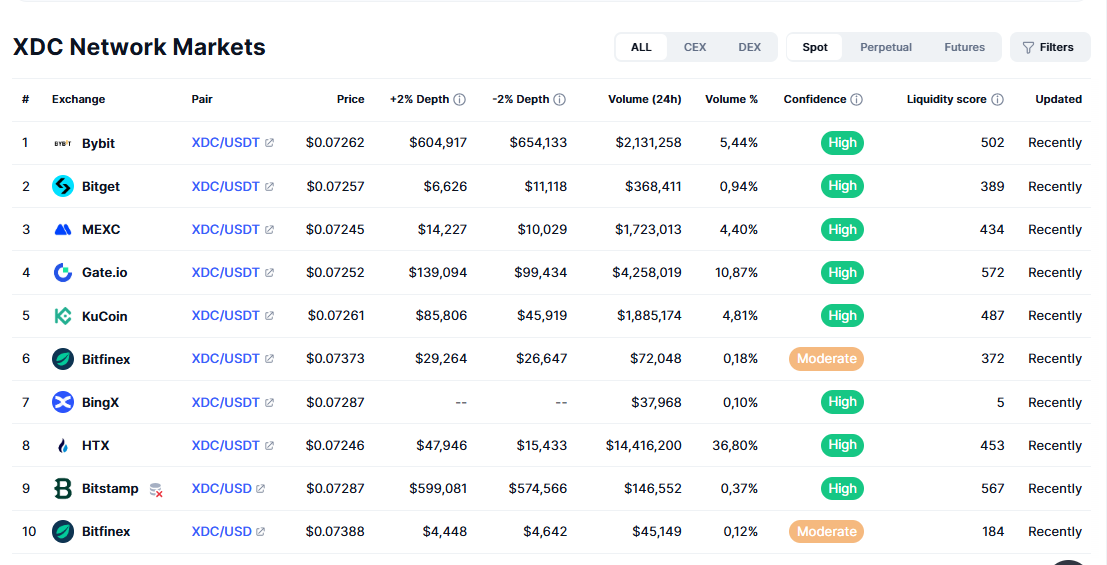The height and width of the screenshot is (565, 1107).
Task: Click the KuCoin exchange logo
Action: point(63,316)
